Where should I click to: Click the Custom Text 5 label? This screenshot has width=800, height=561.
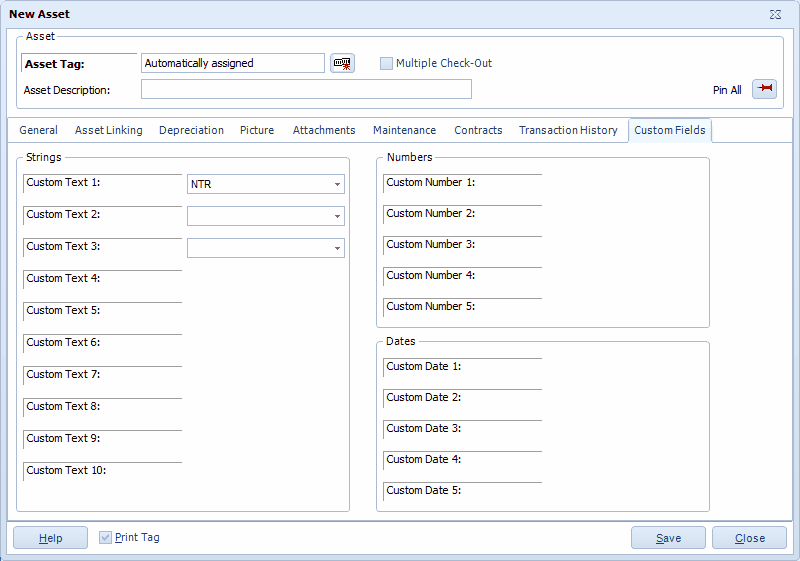(63, 311)
